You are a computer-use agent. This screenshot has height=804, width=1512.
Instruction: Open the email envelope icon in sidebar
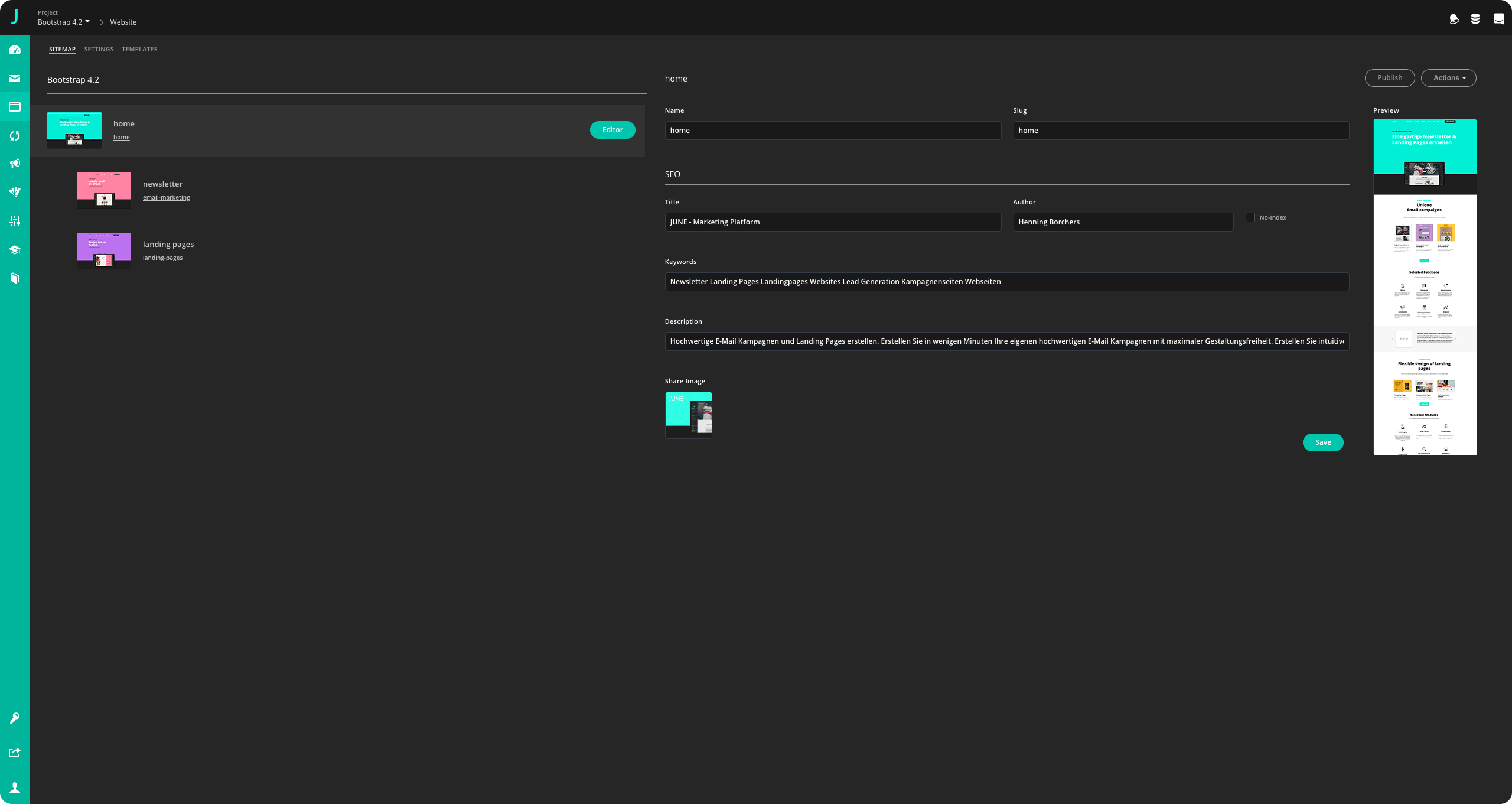[15, 79]
